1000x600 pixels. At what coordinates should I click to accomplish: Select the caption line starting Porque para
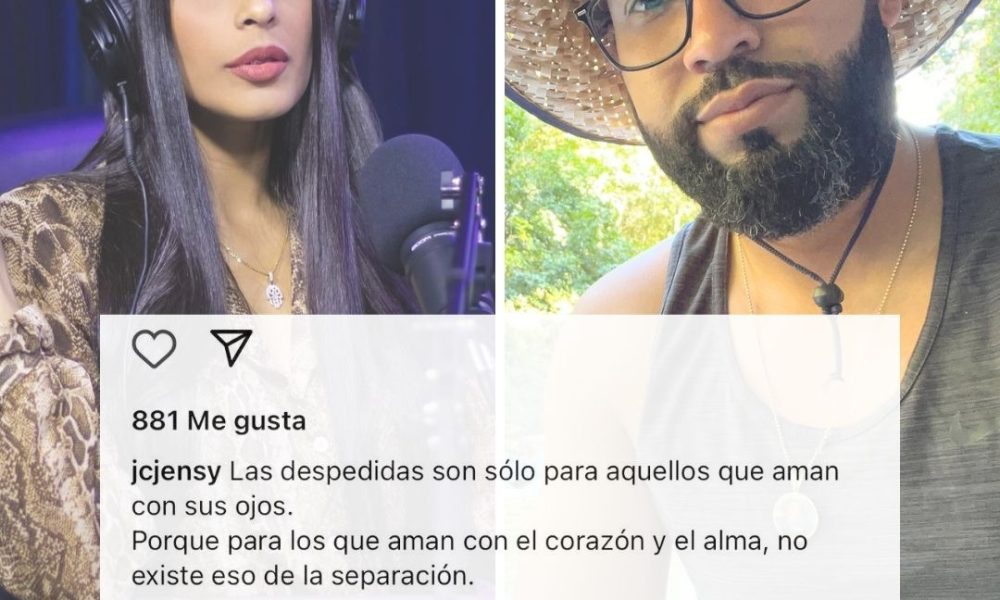(469, 541)
